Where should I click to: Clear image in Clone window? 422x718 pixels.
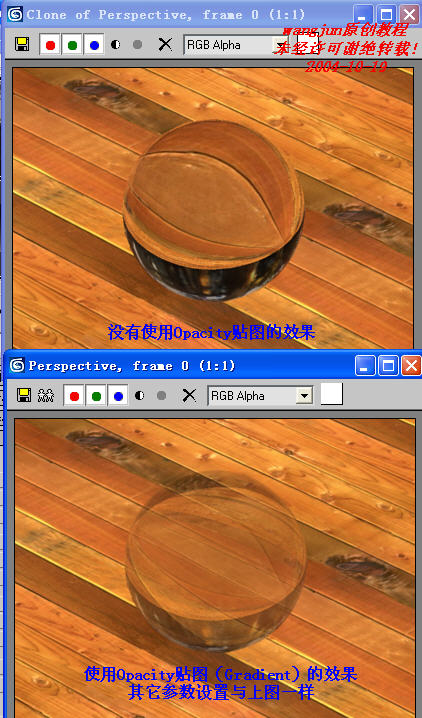pyautogui.click(x=165, y=44)
